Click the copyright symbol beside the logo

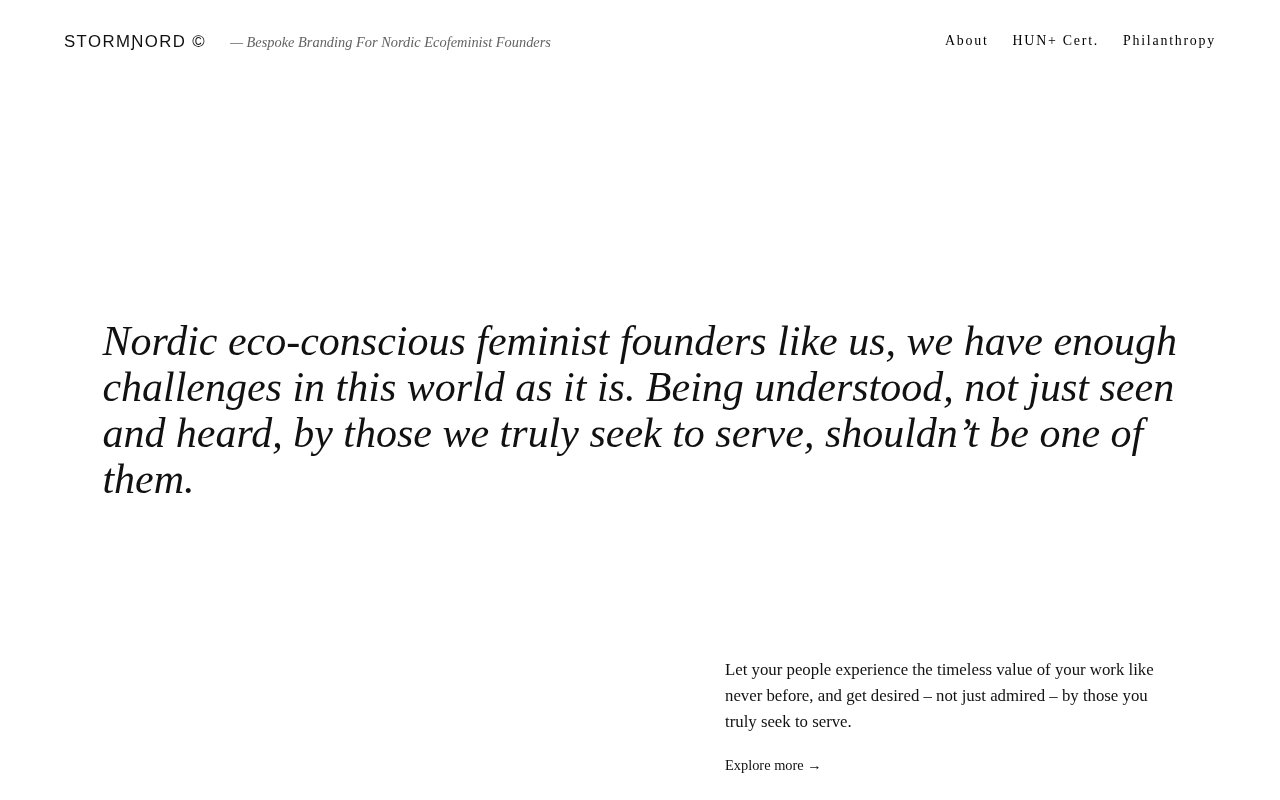199,42
